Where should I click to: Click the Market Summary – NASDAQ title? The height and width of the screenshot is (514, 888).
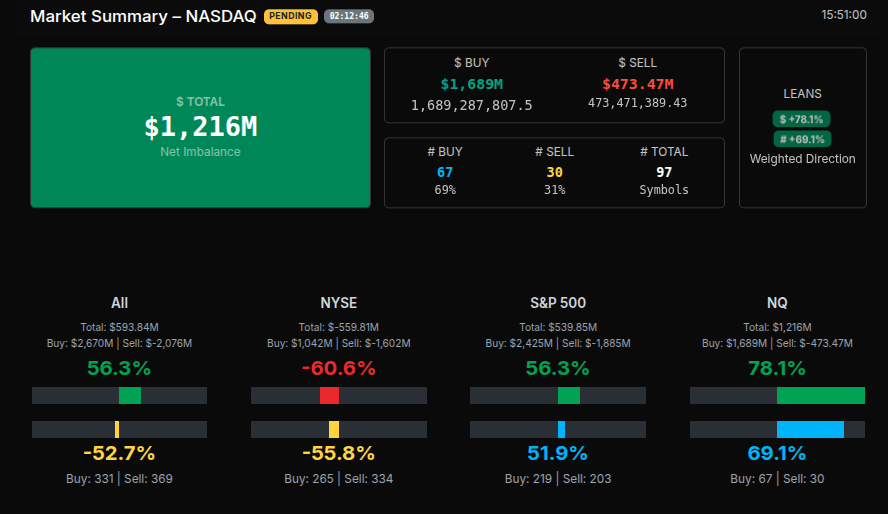(x=143, y=17)
